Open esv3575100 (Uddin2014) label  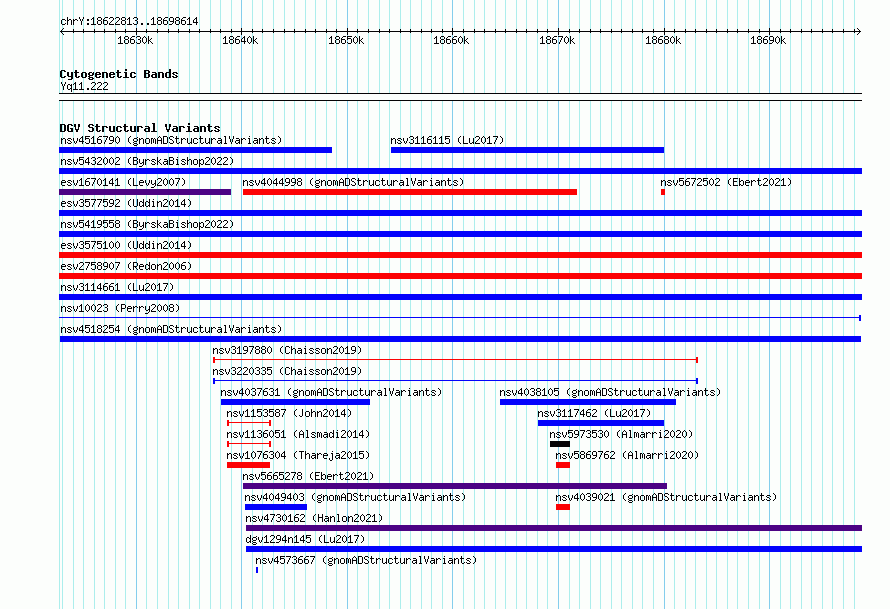[126, 245]
